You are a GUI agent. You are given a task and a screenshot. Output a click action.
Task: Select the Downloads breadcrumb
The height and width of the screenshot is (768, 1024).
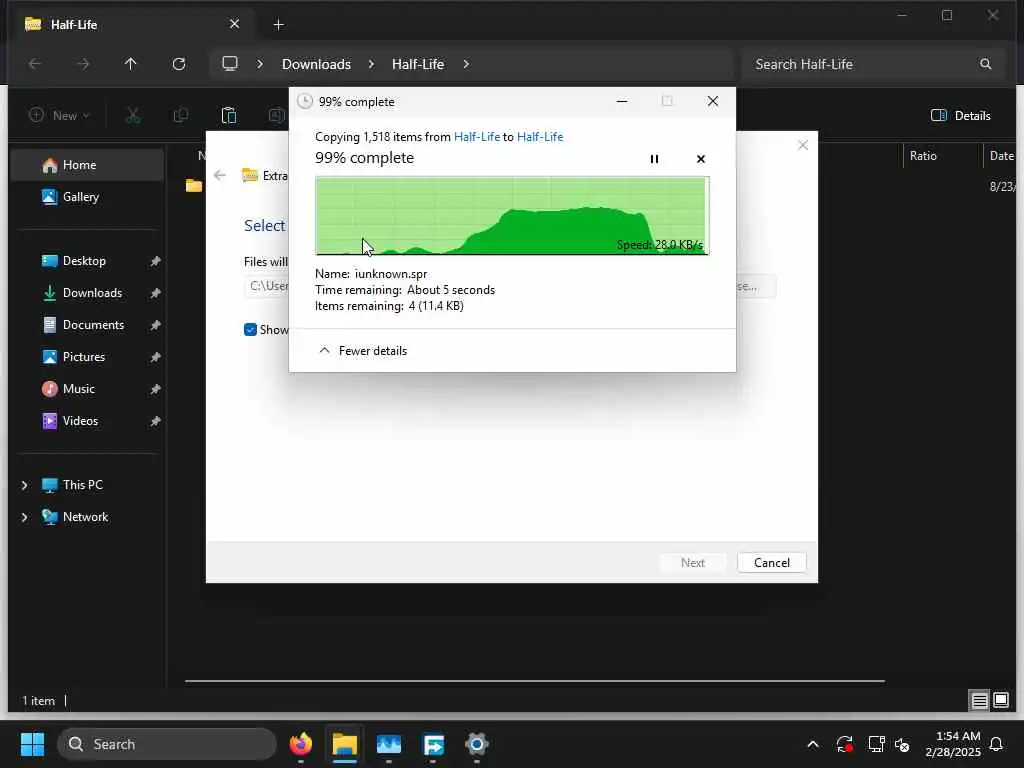(x=316, y=64)
